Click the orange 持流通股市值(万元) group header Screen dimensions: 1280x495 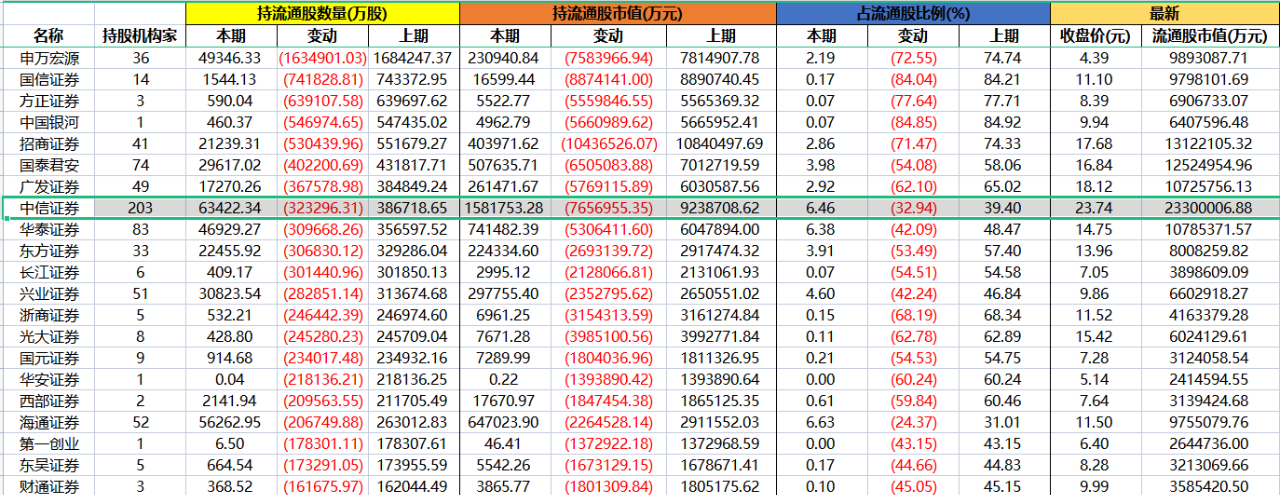click(618, 13)
